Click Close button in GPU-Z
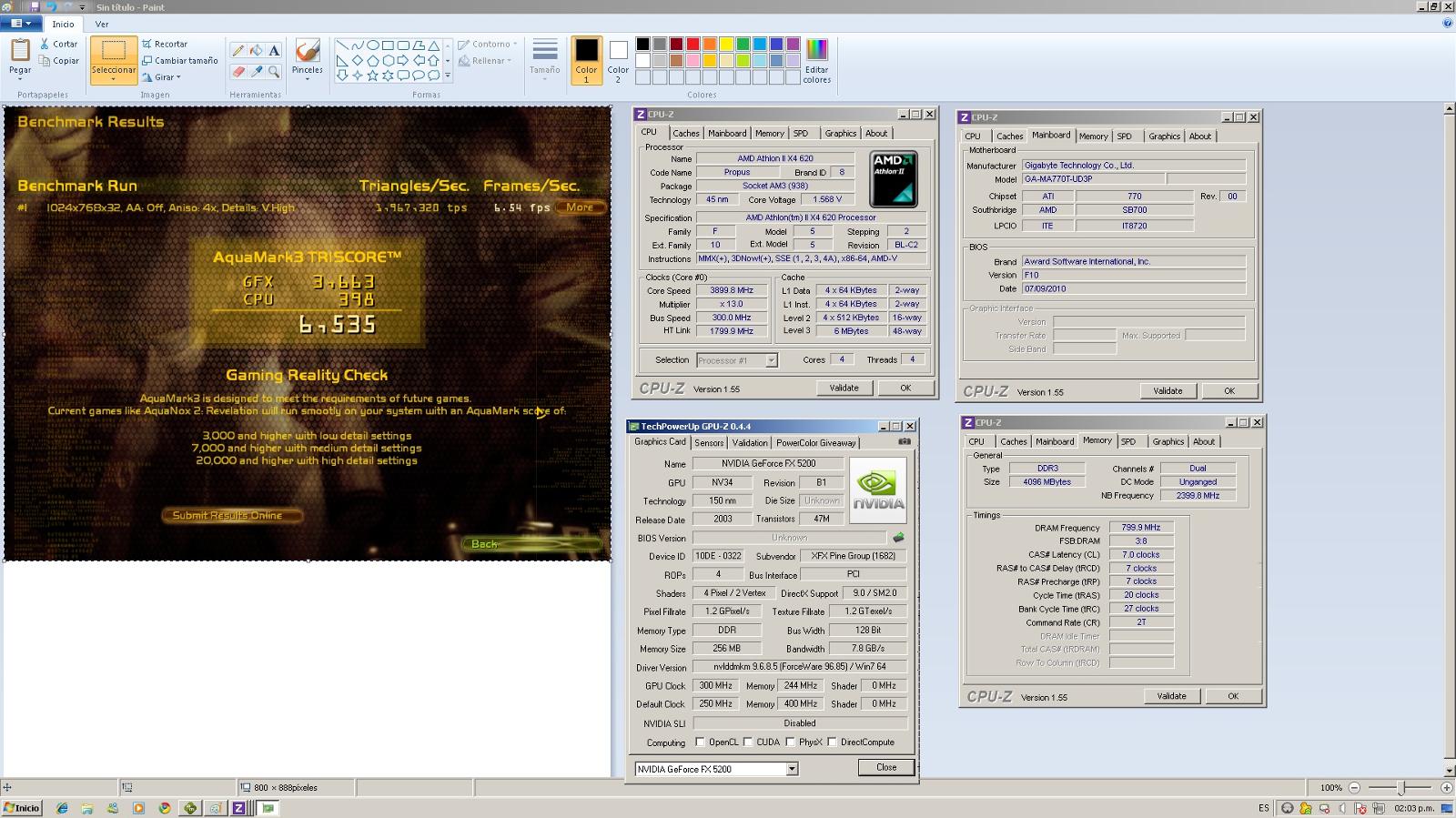The height and width of the screenshot is (818, 1456). pos(886,767)
